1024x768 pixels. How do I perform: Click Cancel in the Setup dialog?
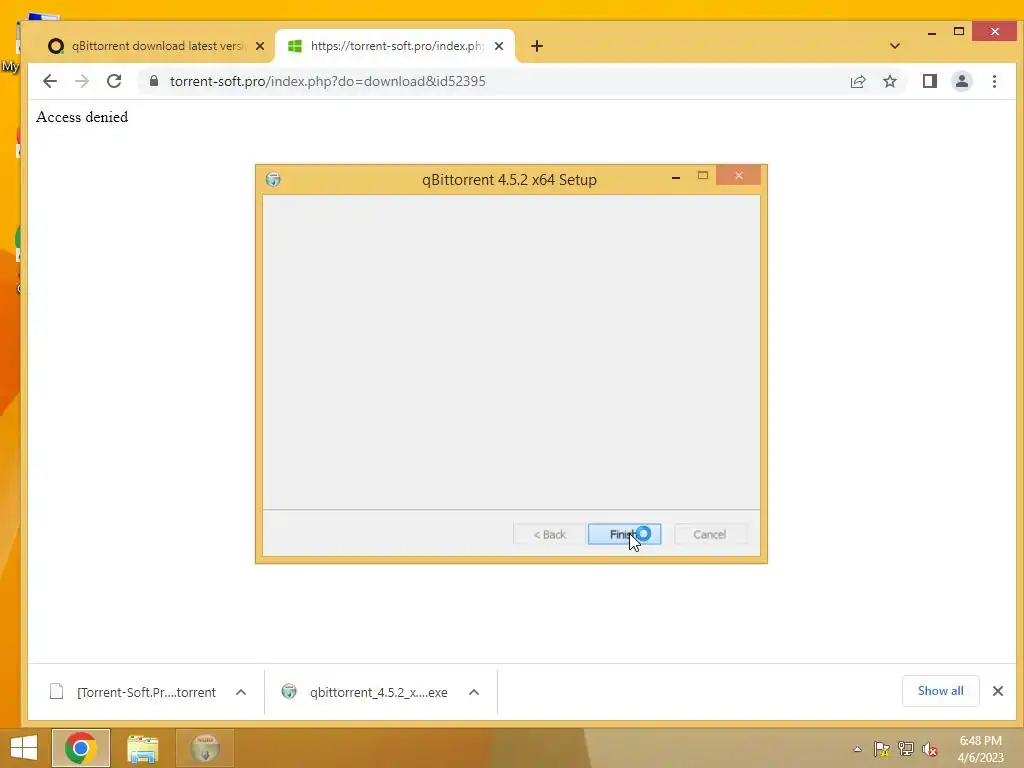[709, 534]
